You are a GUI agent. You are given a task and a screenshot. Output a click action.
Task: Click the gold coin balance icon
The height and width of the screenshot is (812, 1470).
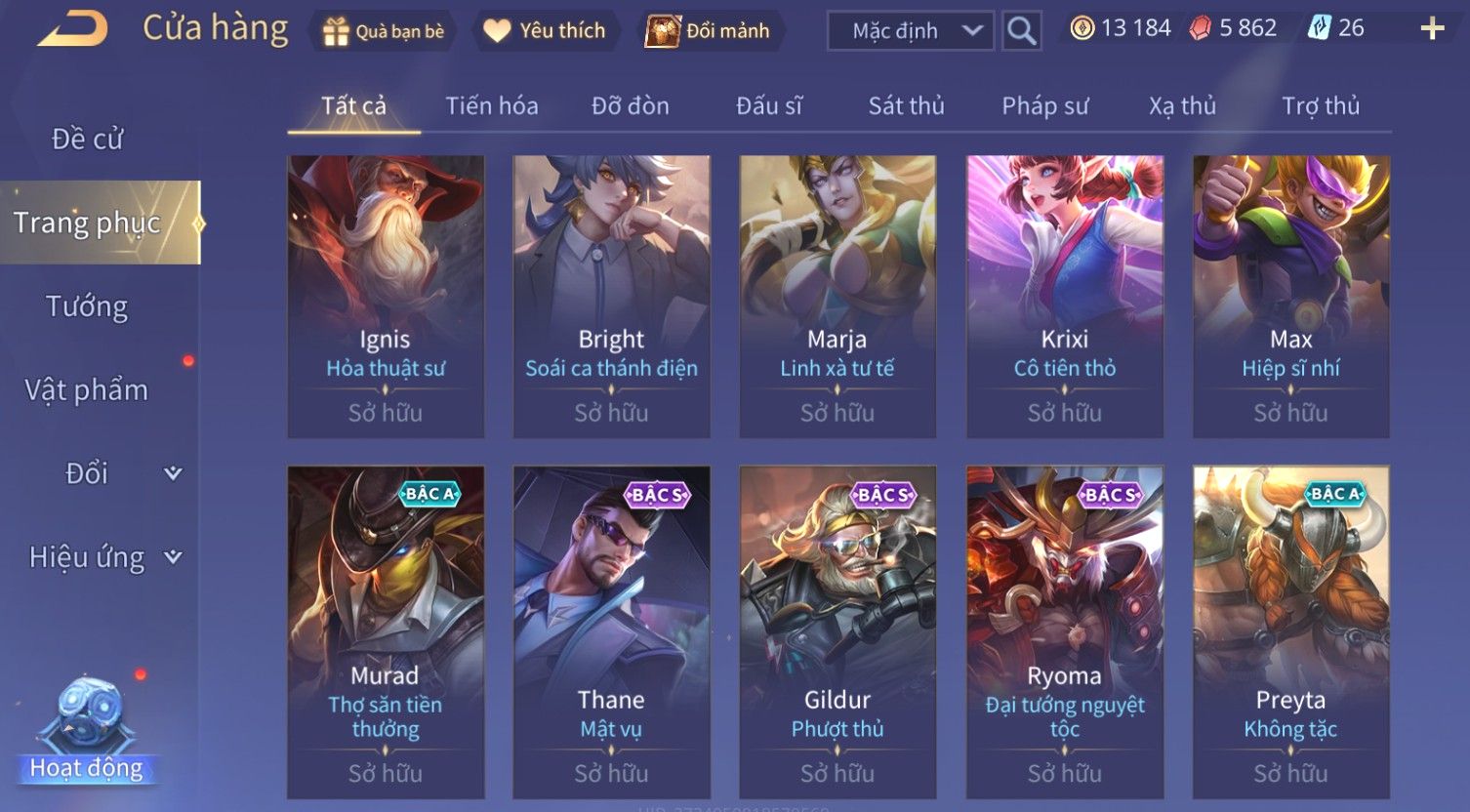(1082, 28)
